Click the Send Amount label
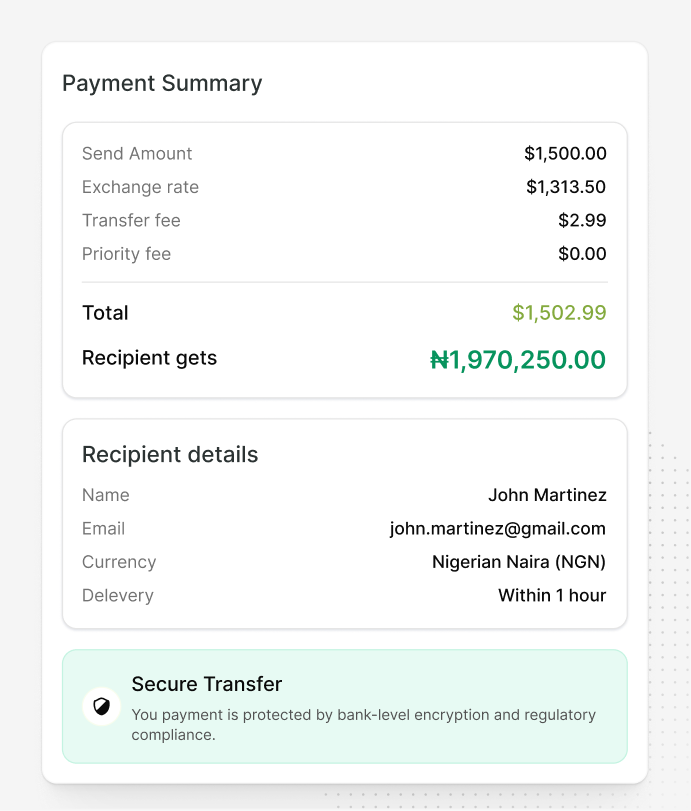Image resolution: width=691 pixels, height=811 pixels. (137, 154)
